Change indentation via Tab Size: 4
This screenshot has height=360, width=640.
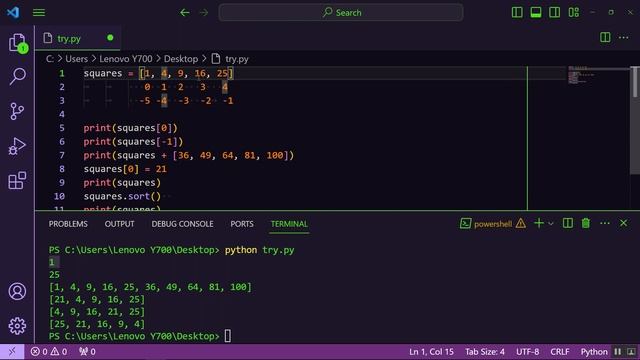485,351
